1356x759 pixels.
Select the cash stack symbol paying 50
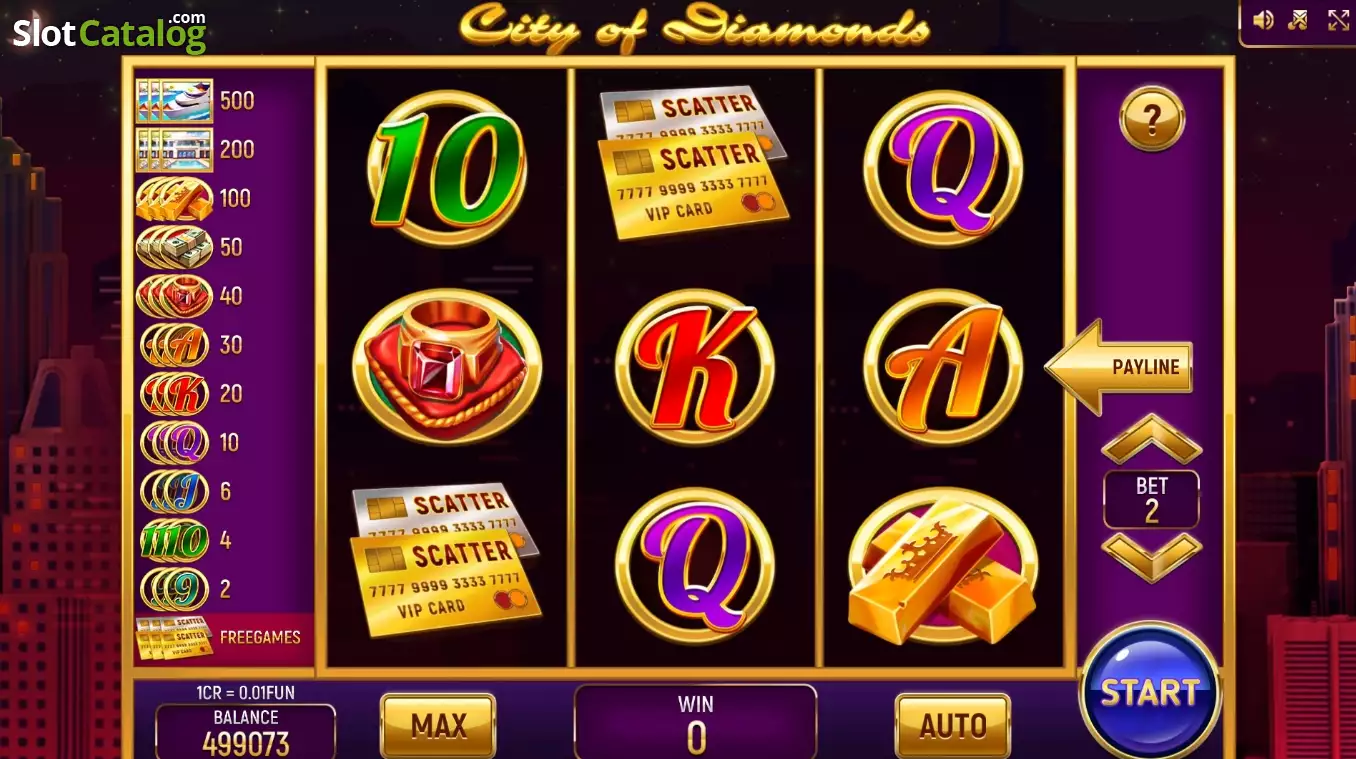click(x=174, y=247)
